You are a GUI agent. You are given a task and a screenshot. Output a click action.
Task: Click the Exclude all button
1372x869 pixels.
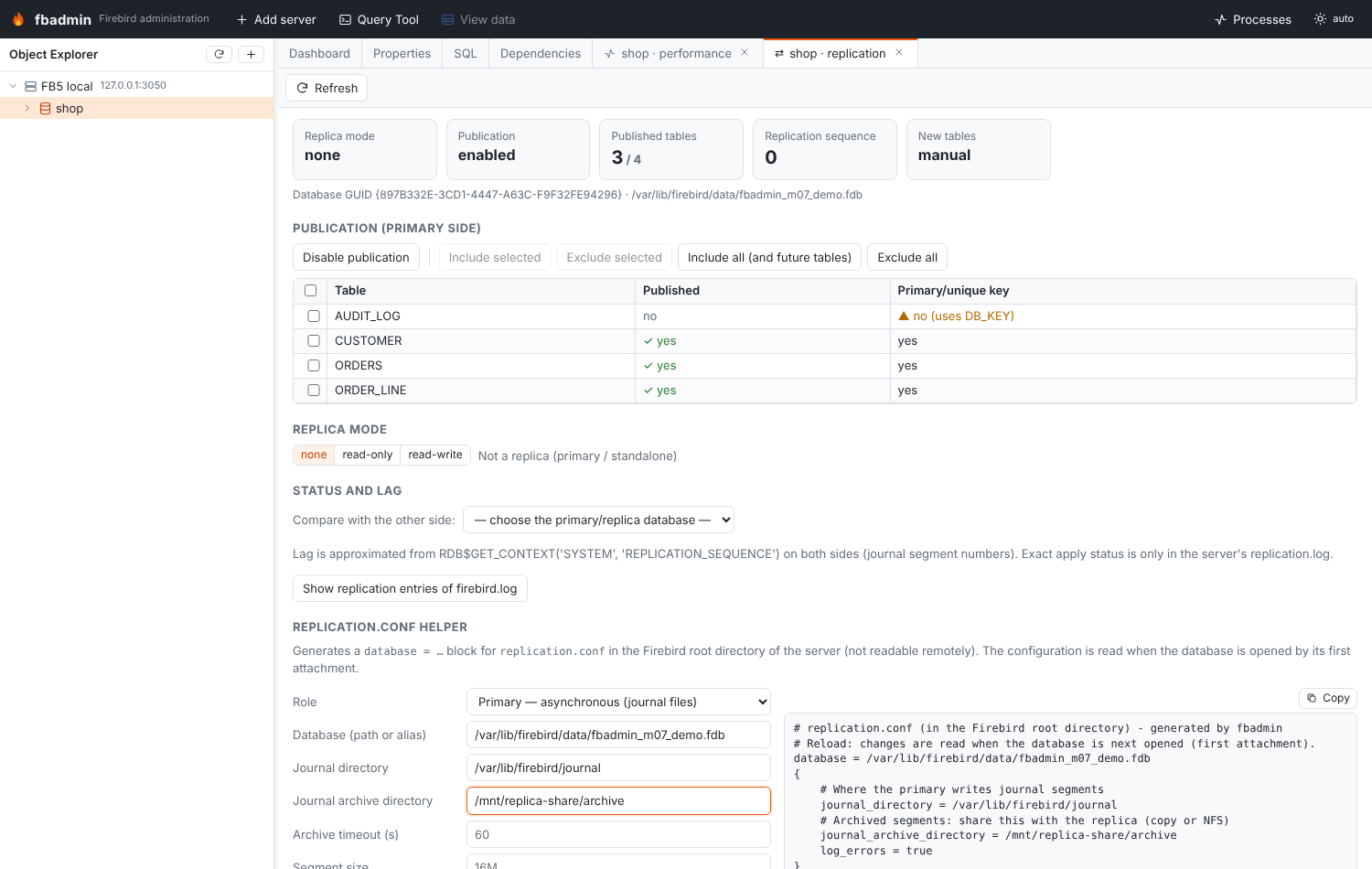coord(907,257)
